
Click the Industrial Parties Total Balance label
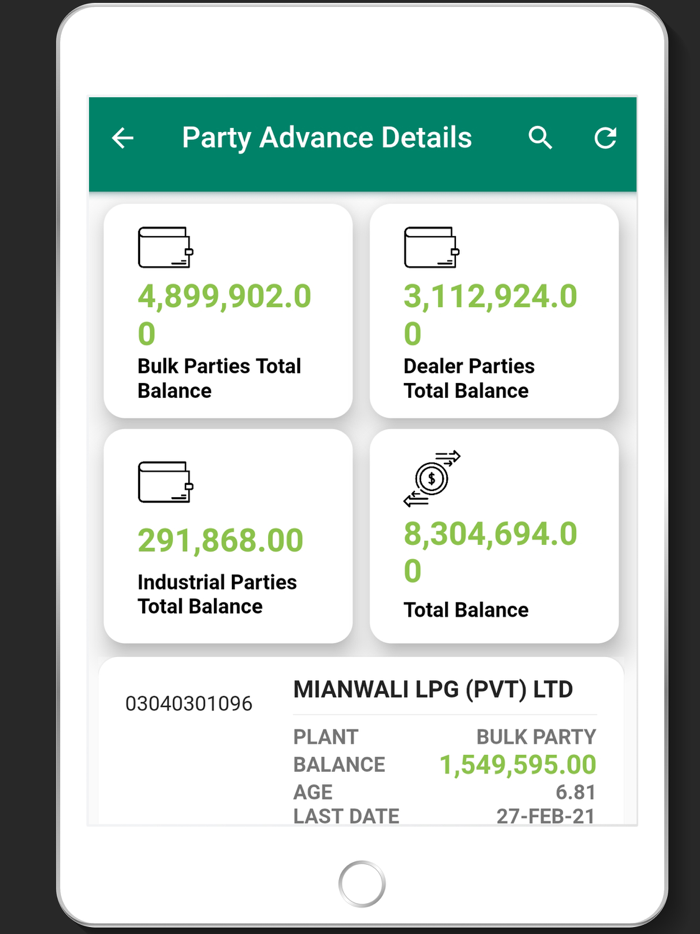pos(217,594)
